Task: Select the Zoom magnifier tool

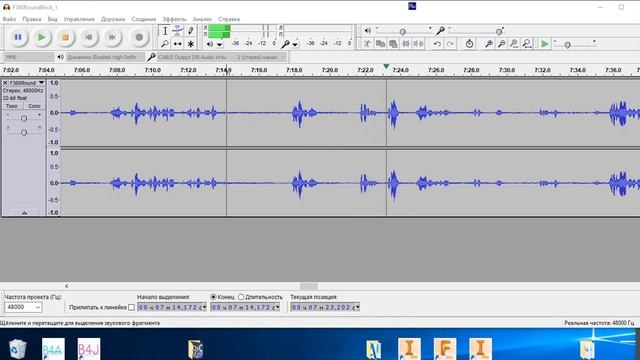Action: (x=165, y=43)
